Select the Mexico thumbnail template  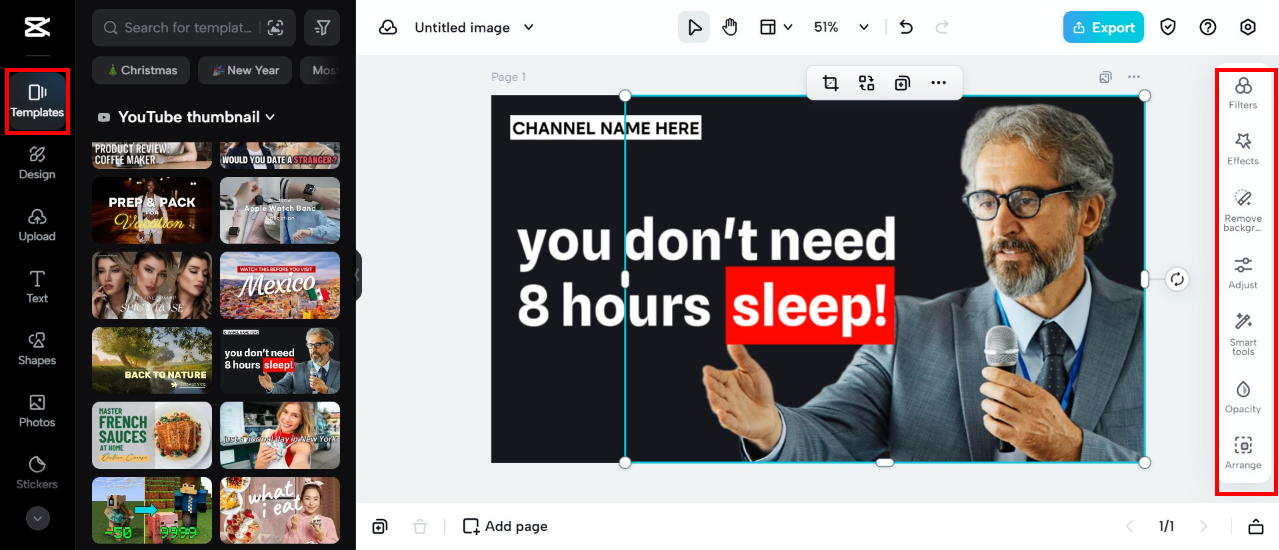tap(280, 283)
